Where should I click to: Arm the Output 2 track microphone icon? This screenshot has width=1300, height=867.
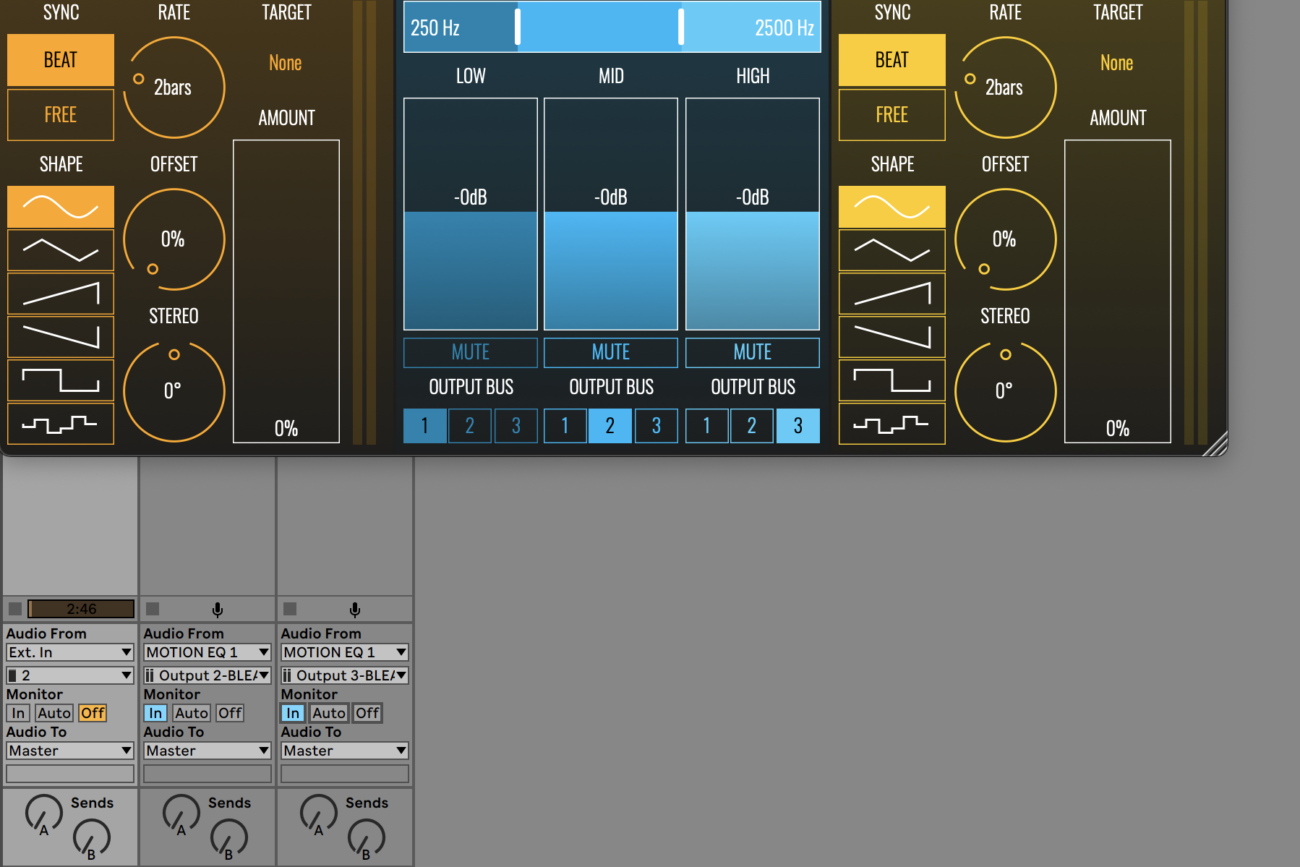(217, 609)
